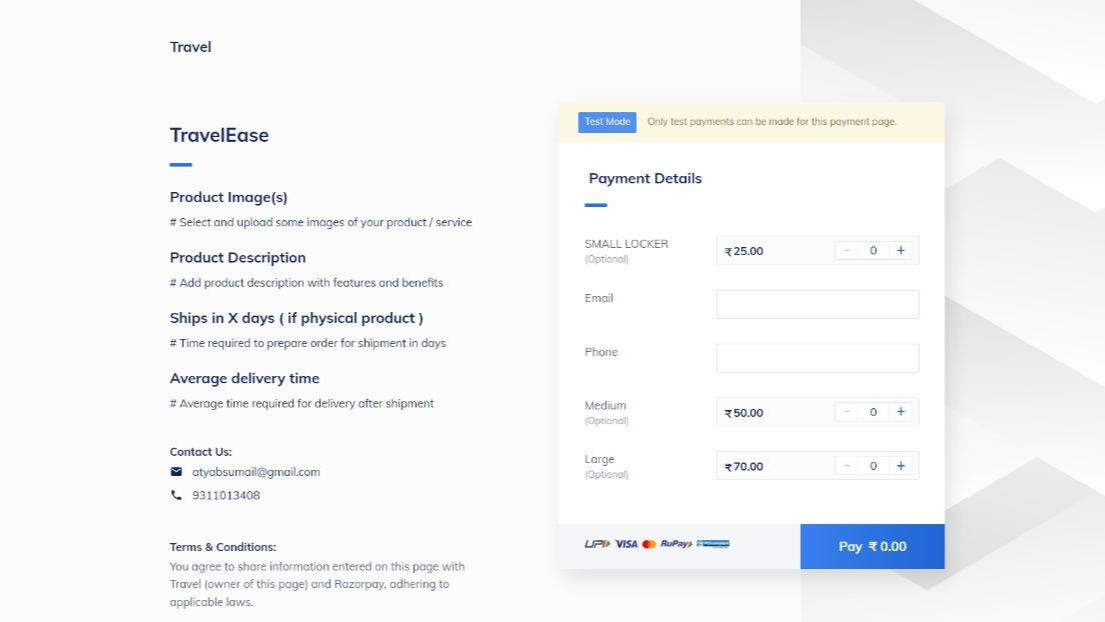
Task: Click the Pay ₹ 0.00 button
Action: 872,547
